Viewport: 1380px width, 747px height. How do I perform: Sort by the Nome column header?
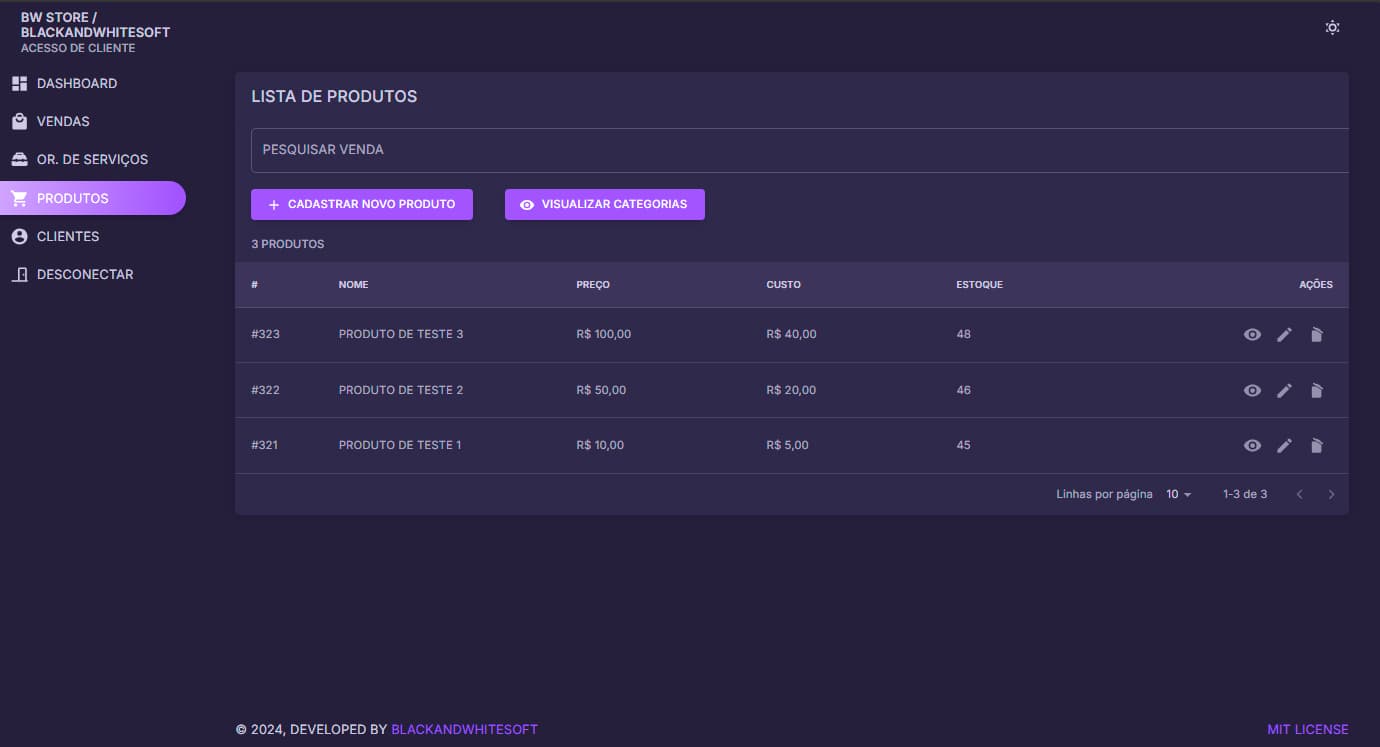(x=353, y=285)
